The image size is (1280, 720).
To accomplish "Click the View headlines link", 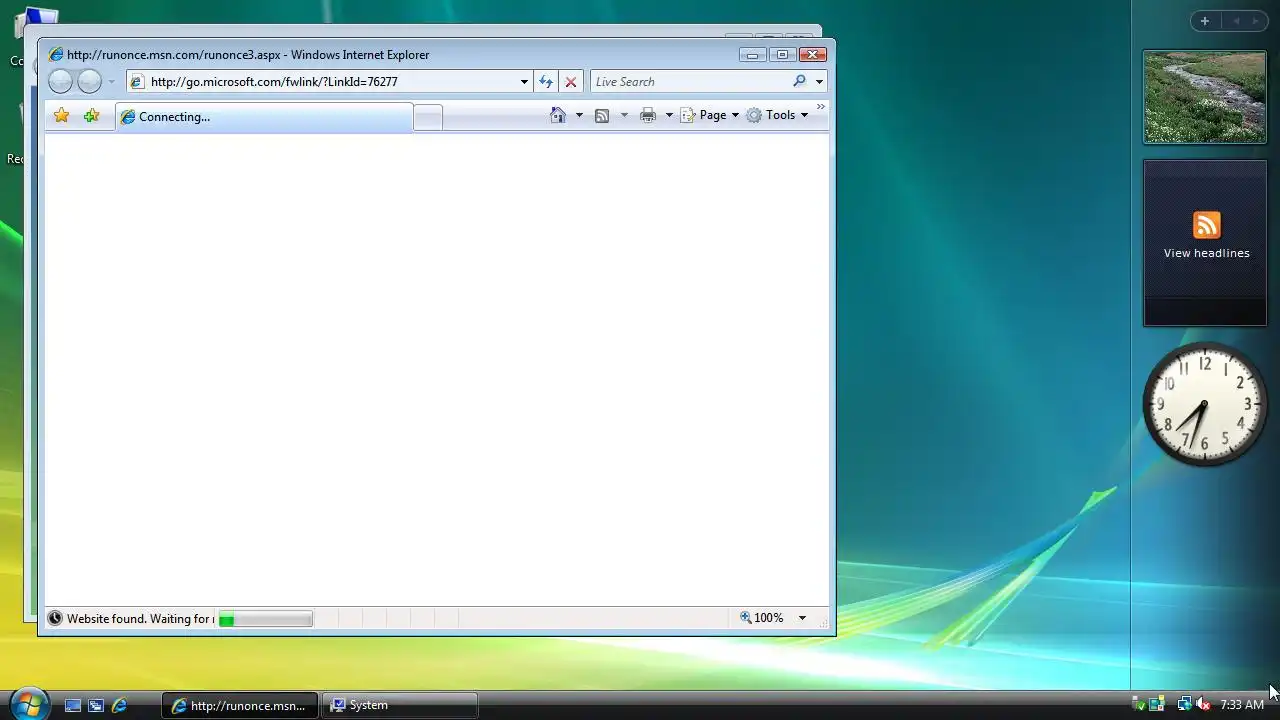I will click(x=1206, y=253).
